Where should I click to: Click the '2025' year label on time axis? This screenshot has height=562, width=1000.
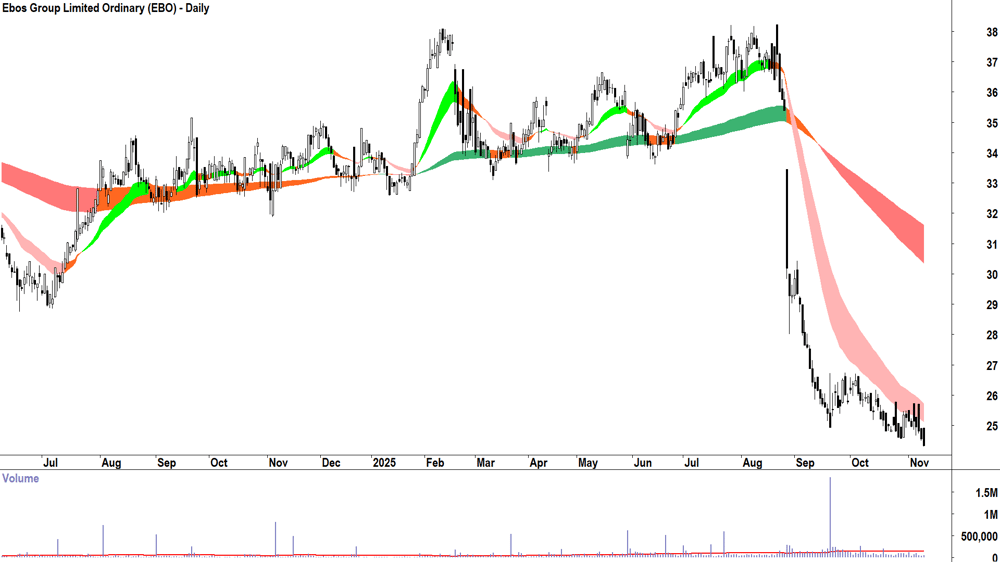[385, 462]
